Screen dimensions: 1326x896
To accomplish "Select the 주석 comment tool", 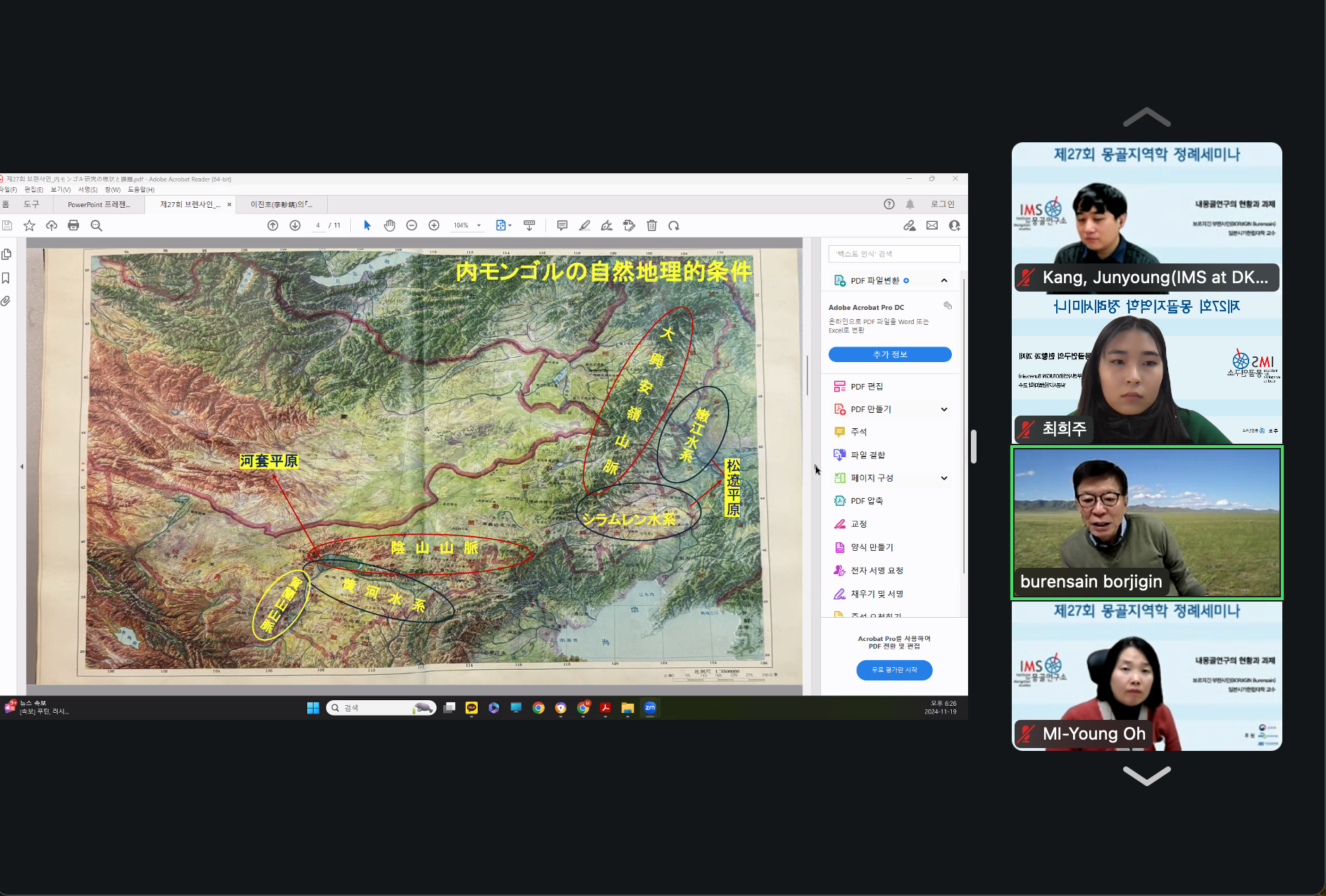I will [x=850, y=432].
